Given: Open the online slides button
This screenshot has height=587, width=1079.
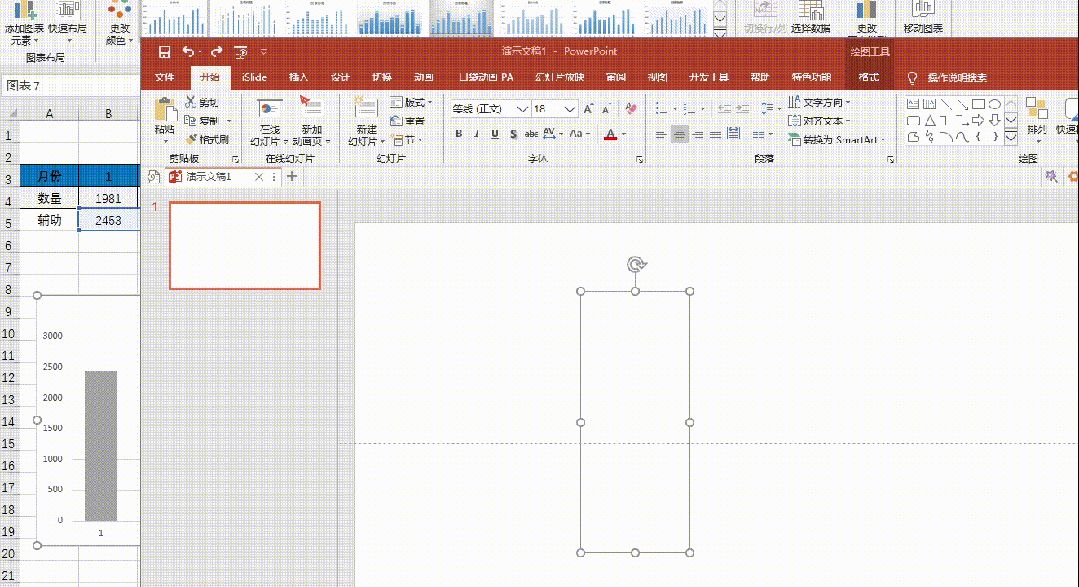Looking at the screenshot, I should [x=269, y=121].
